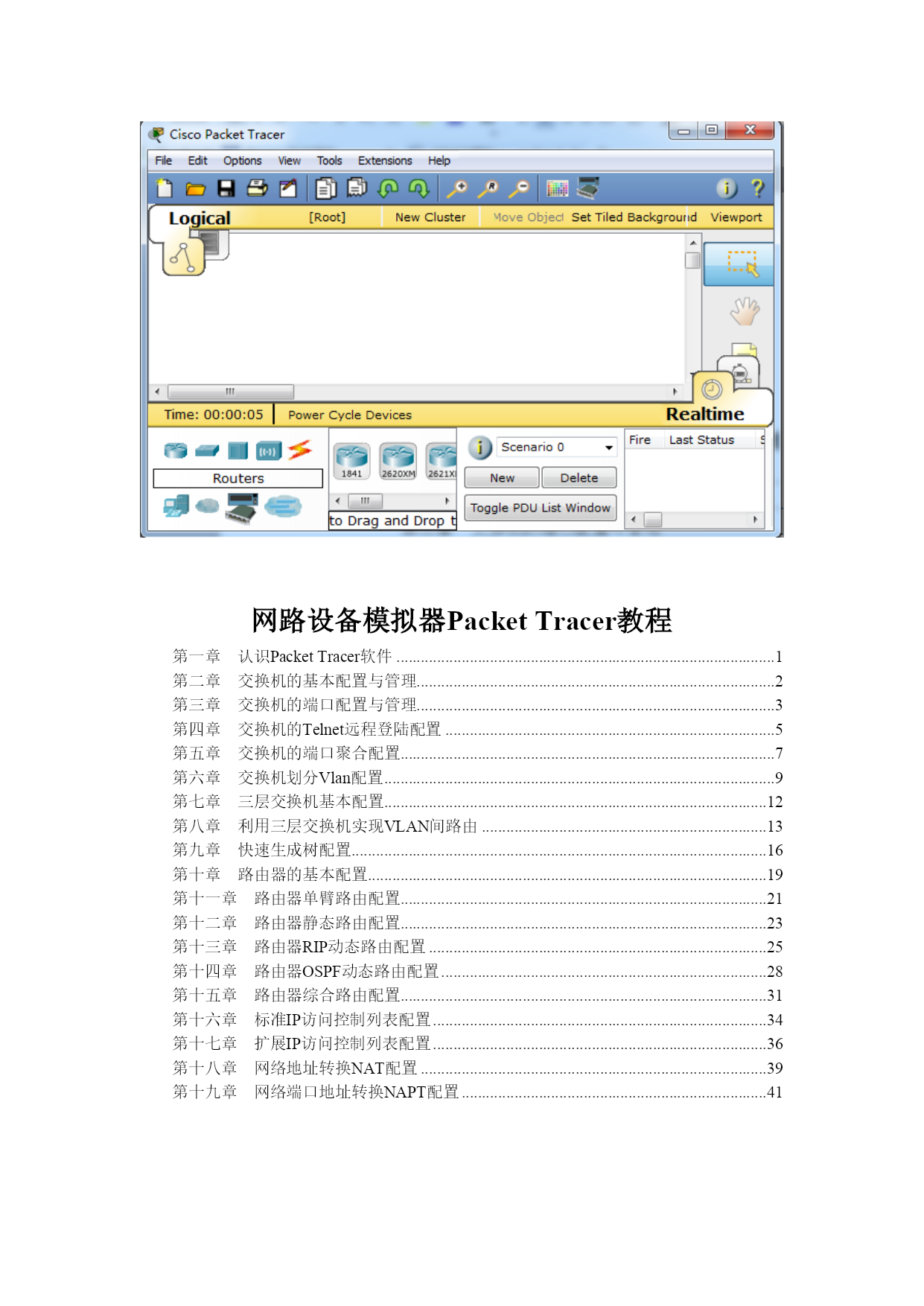Choose the Select tool with dashed rectangle
The width and height of the screenshot is (924, 1306).
click(x=739, y=264)
